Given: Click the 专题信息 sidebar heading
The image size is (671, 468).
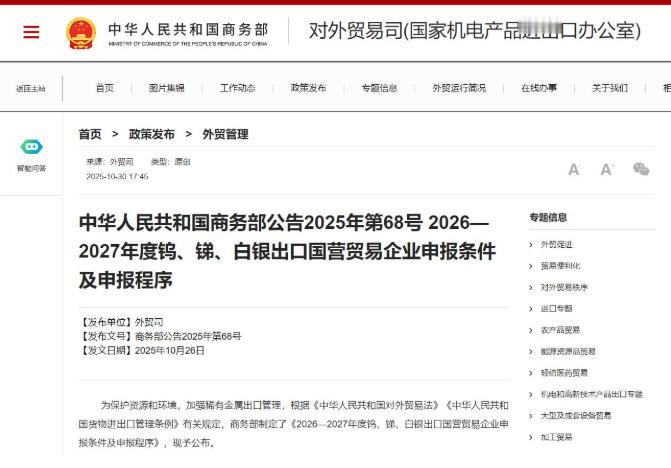Looking at the screenshot, I should coord(548,218).
